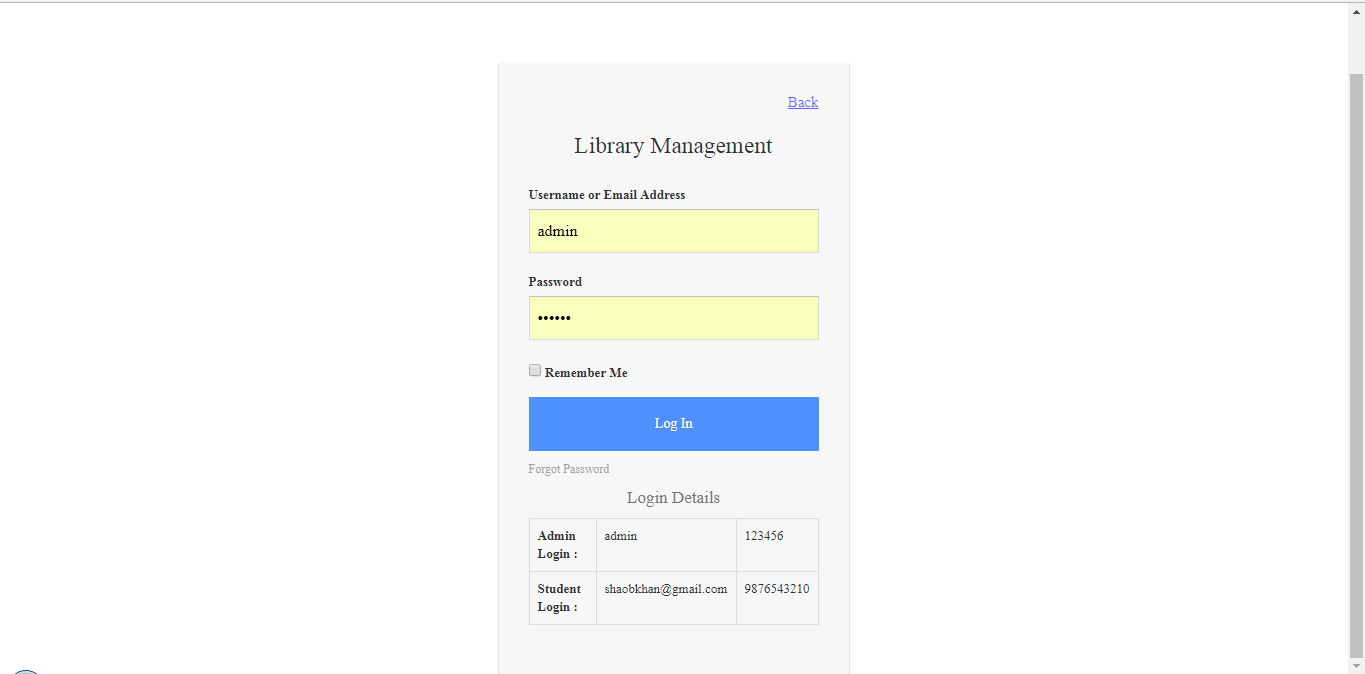Select the shaobkhan@gmail.com cell

pyautogui.click(x=667, y=598)
